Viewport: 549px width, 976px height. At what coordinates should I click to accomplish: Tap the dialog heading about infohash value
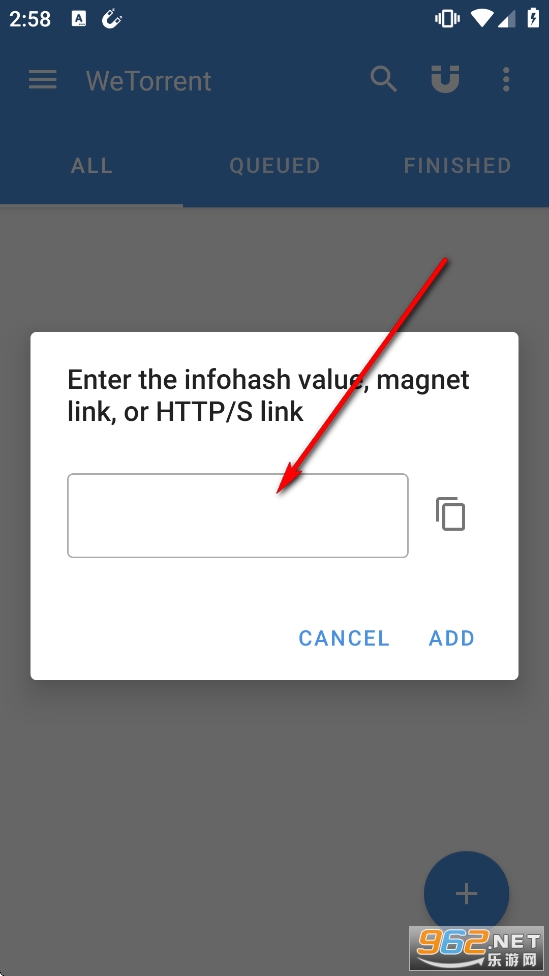click(268, 395)
